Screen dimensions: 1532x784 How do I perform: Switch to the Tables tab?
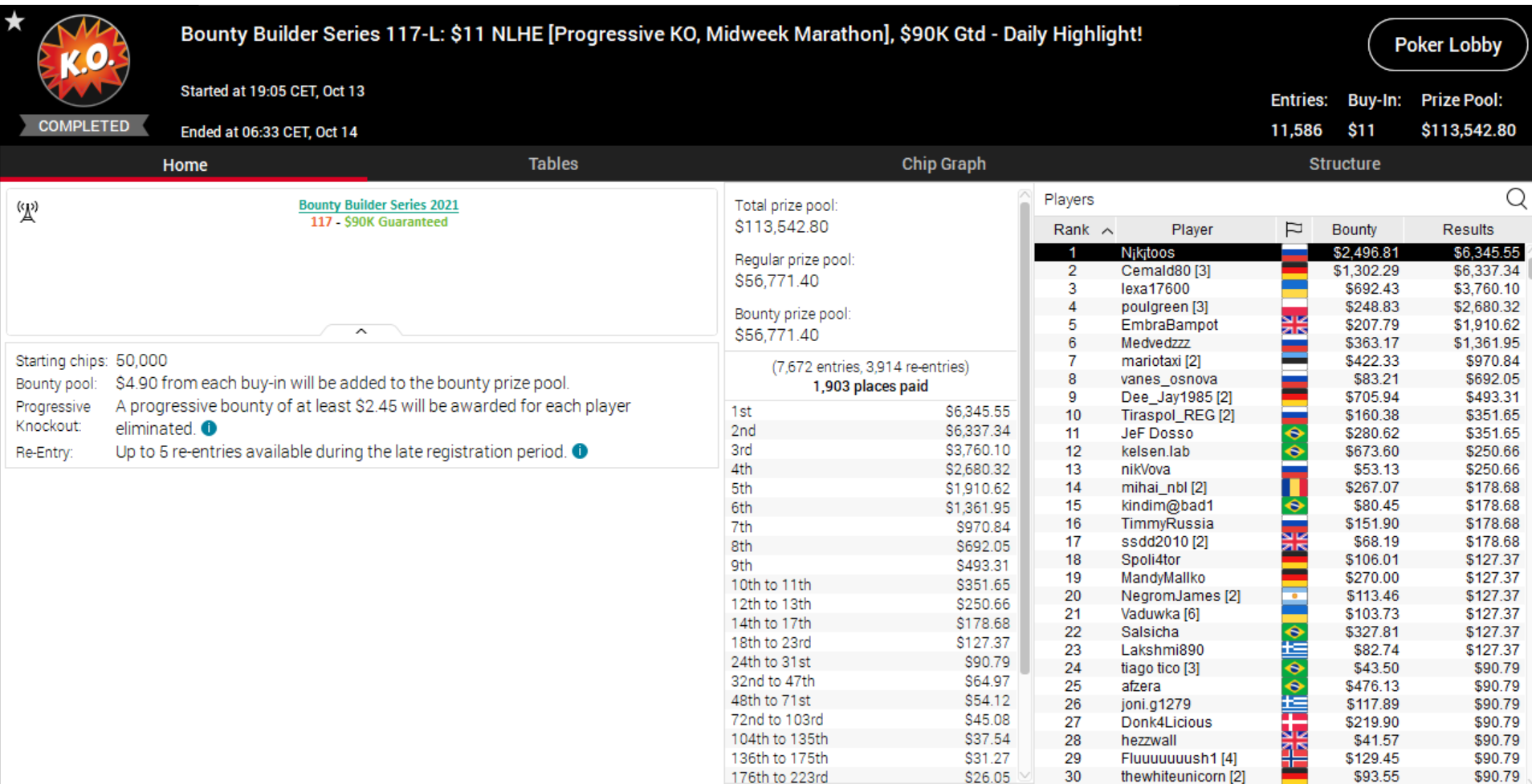tap(552, 164)
